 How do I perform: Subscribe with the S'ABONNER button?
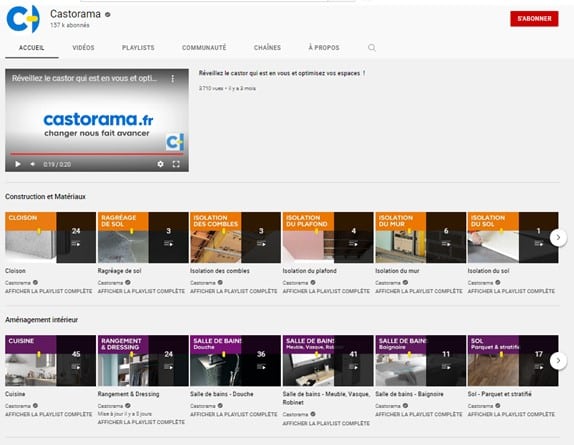534,19
